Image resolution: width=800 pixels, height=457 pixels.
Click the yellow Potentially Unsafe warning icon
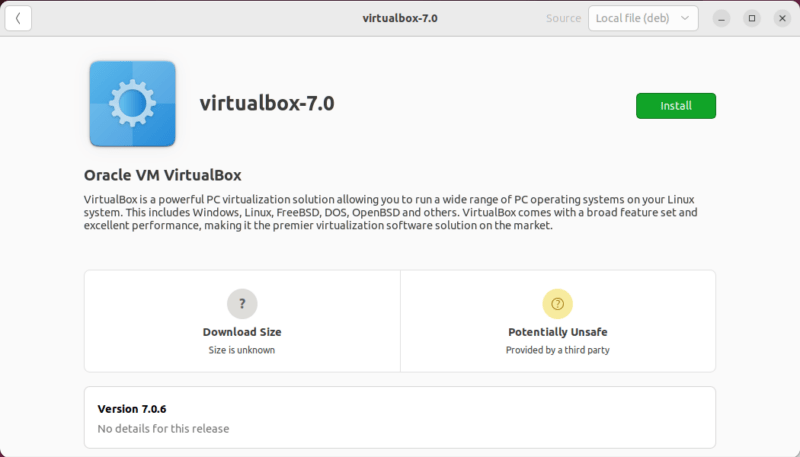(558, 303)
